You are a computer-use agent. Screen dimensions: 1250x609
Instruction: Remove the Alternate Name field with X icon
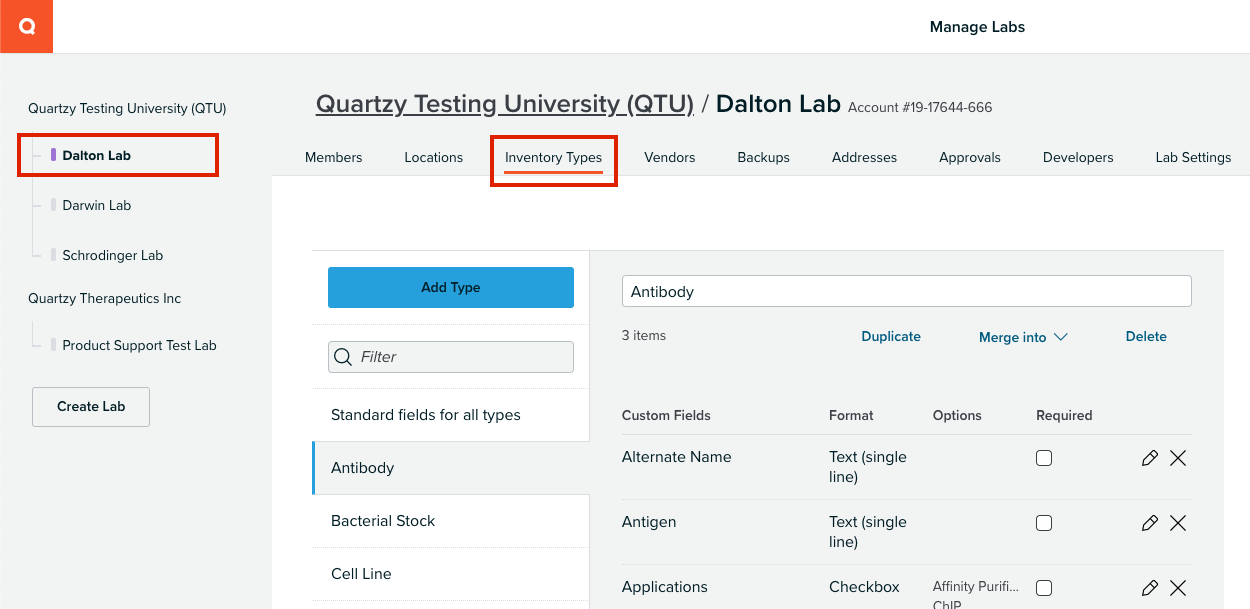point(1178,458)
